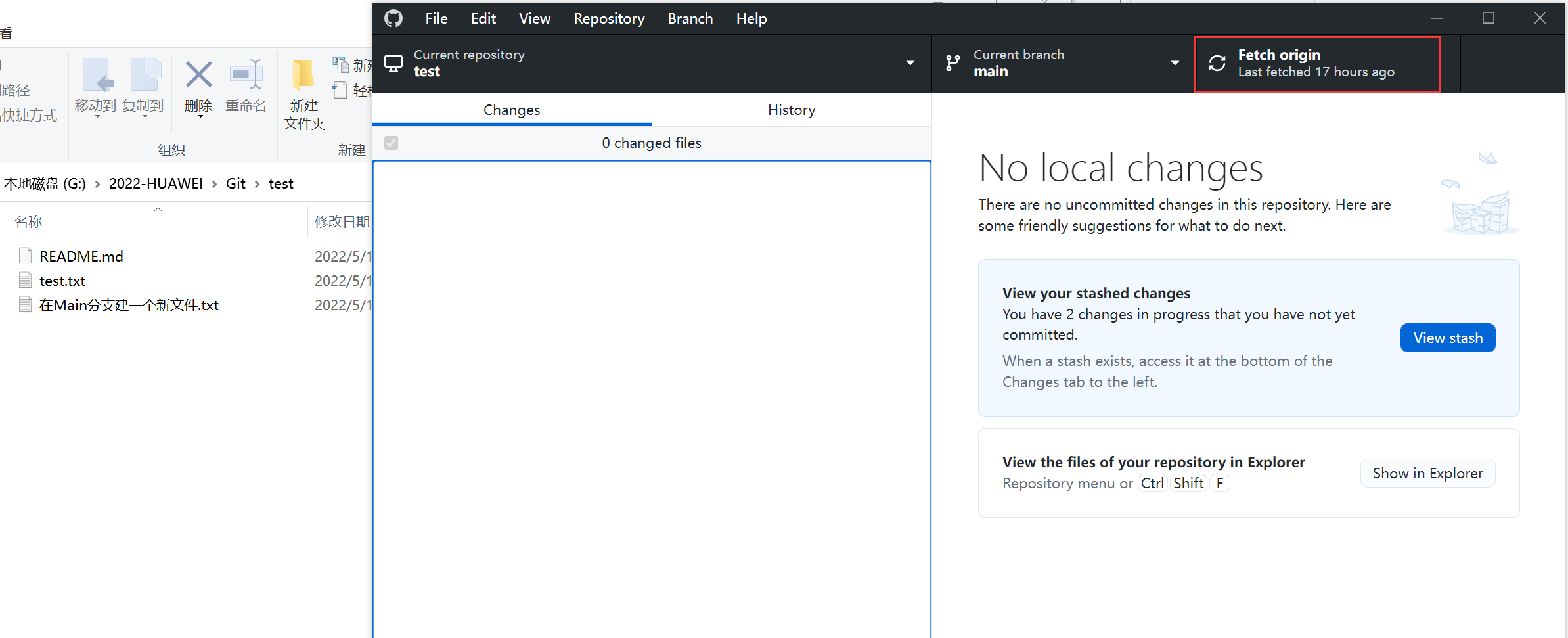Click the GitHub octocat logo icon
This screenshot has width=1568, height=638.
coord(393,18)
